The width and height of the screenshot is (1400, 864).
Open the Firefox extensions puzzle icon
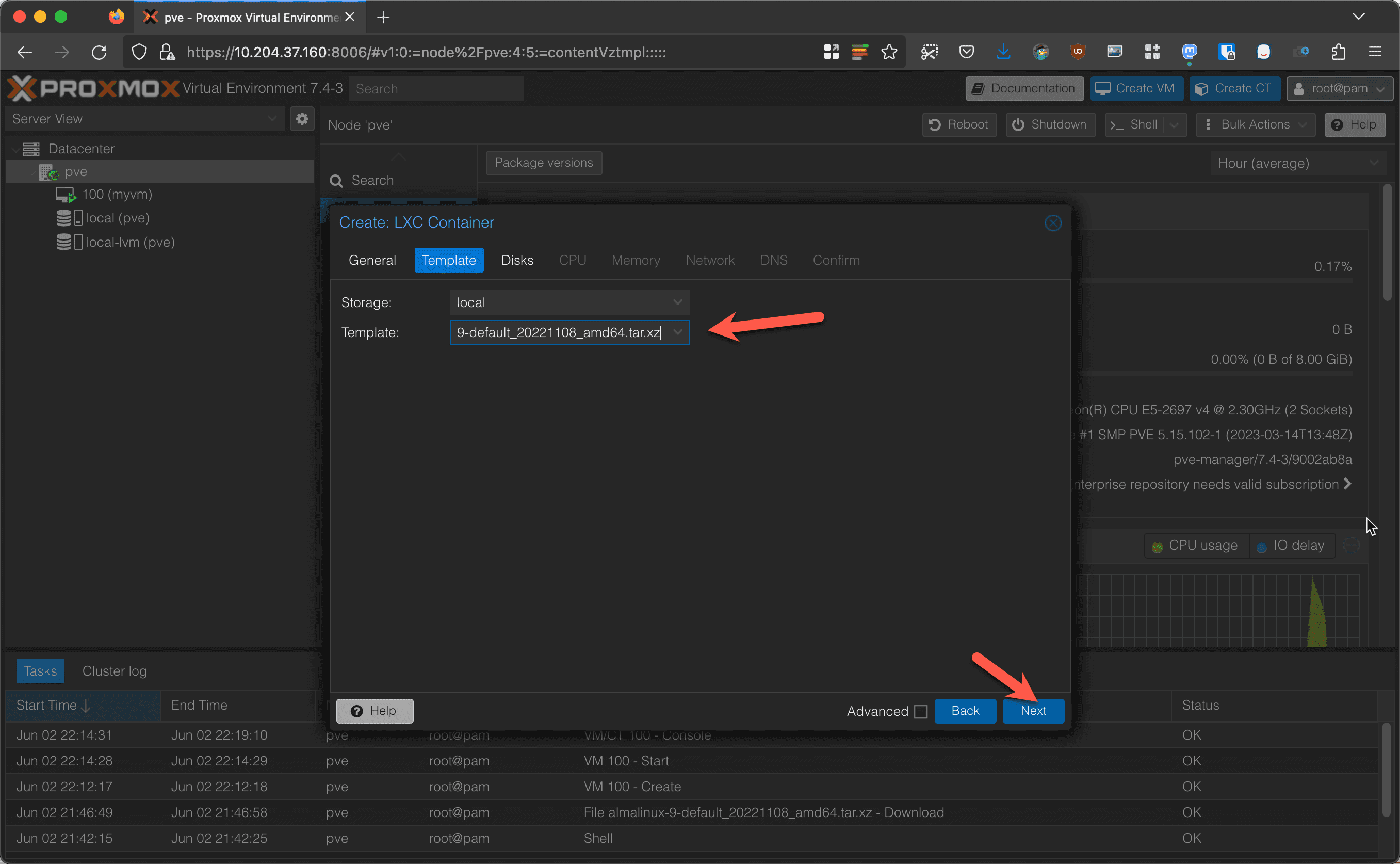pyautogui.click(x=1338, y=53)
